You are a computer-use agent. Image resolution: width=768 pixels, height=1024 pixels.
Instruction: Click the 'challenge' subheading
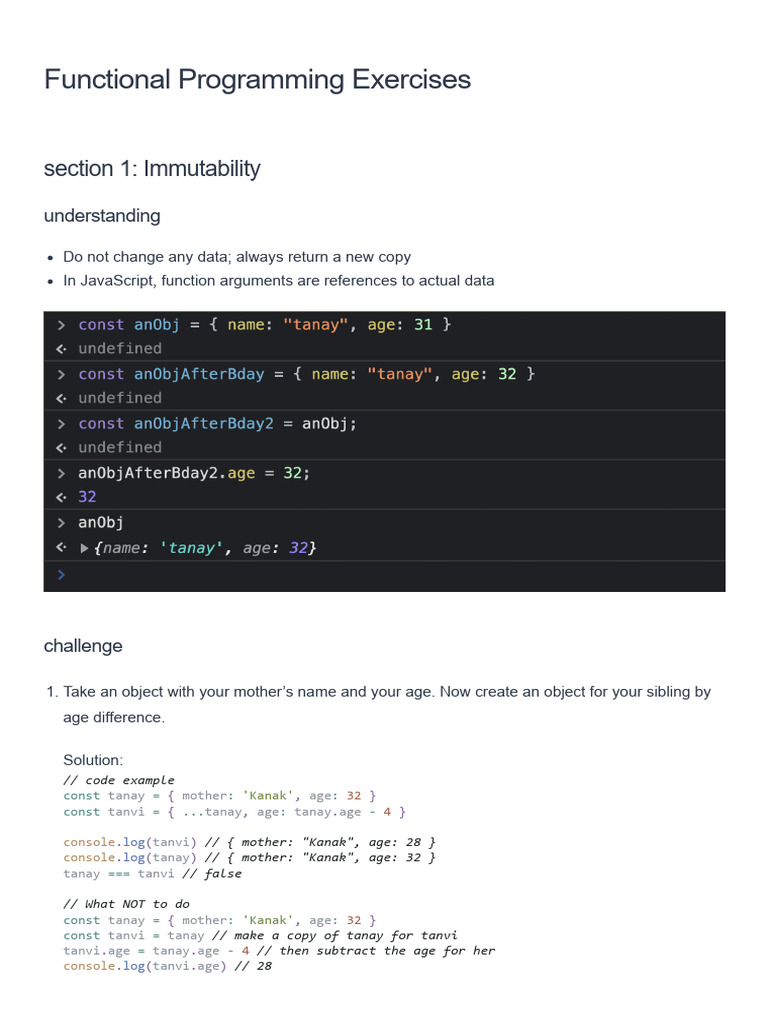[83, 646]
